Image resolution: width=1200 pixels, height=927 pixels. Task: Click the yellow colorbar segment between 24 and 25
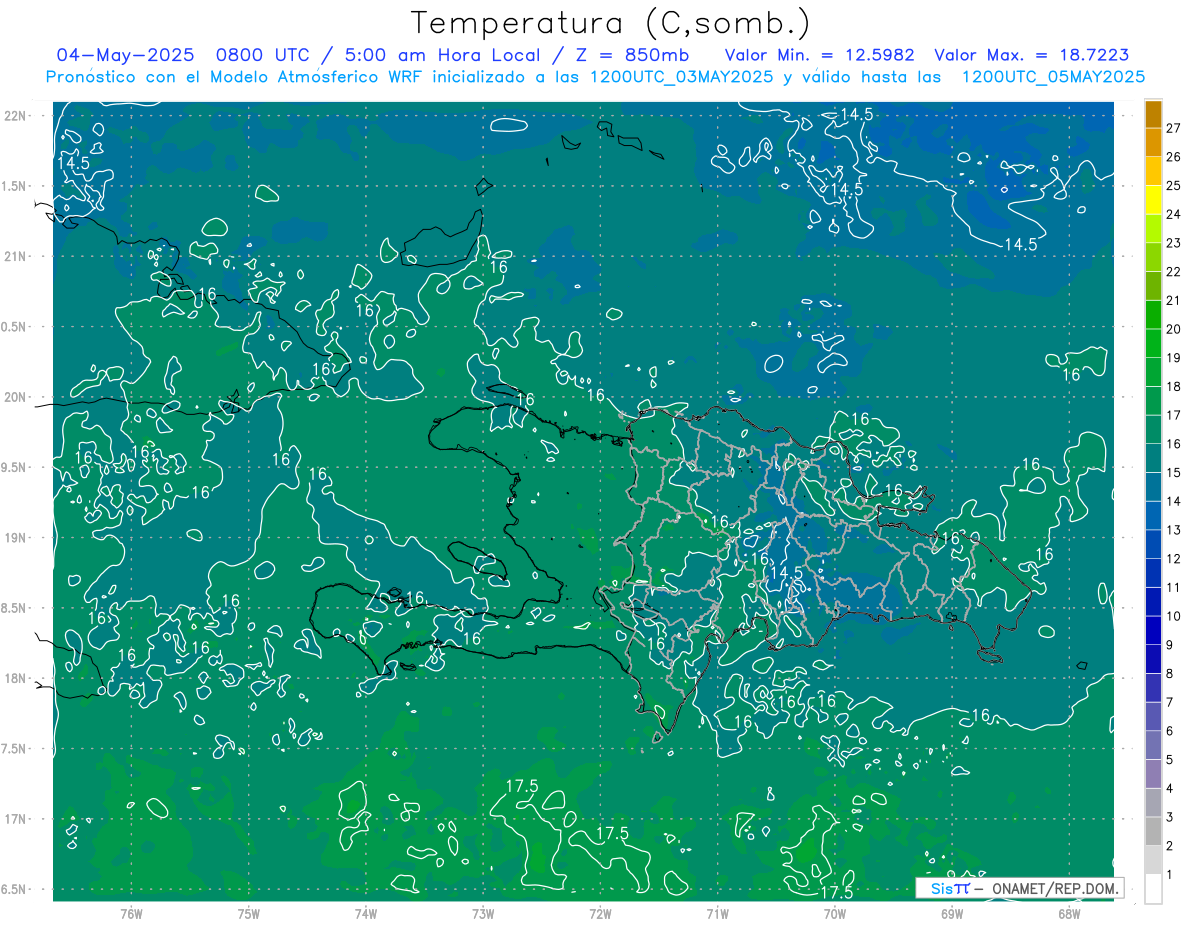click(x=1153, y=200)
